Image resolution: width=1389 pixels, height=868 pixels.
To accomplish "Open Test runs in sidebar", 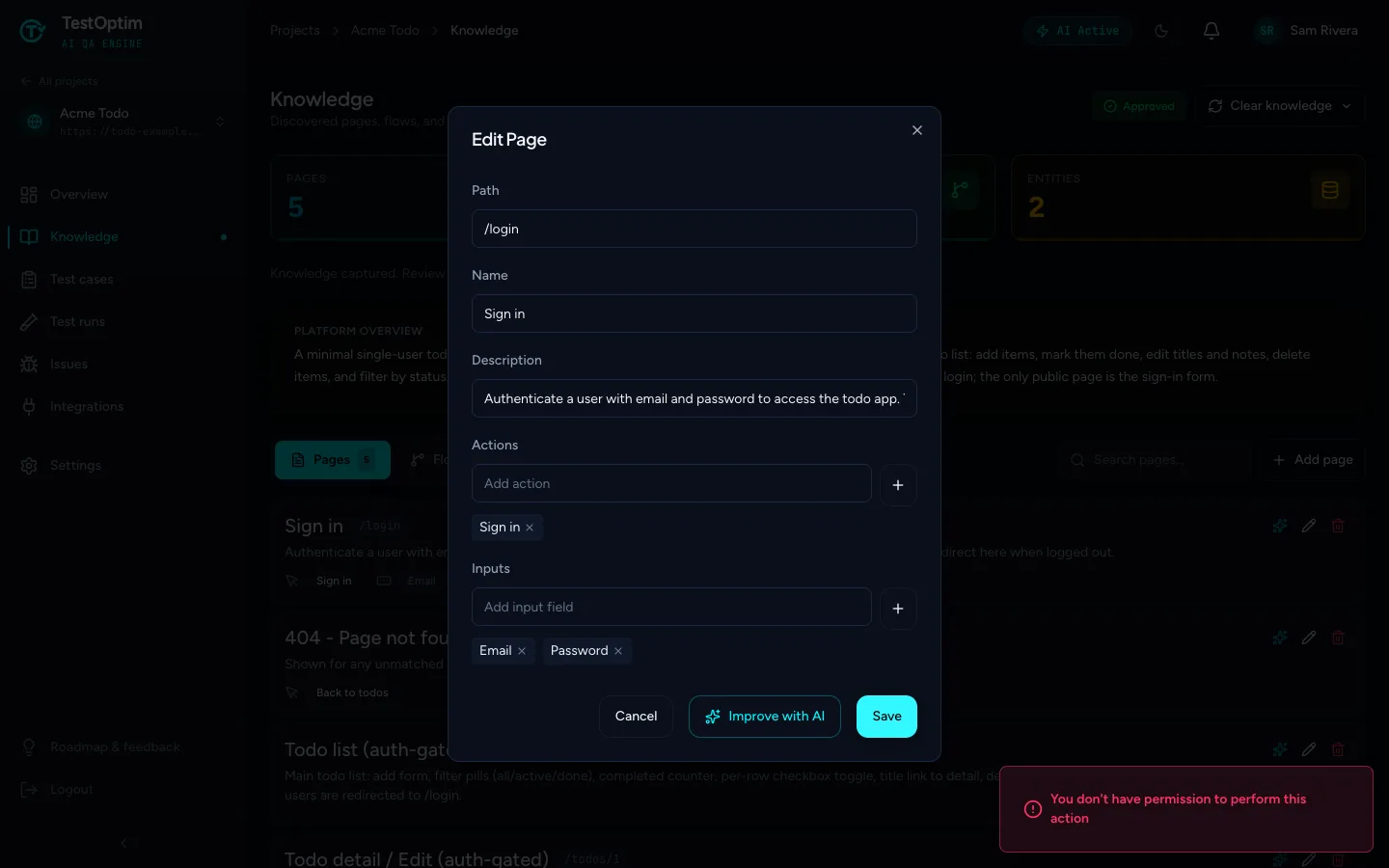I will tap(123, 322).
